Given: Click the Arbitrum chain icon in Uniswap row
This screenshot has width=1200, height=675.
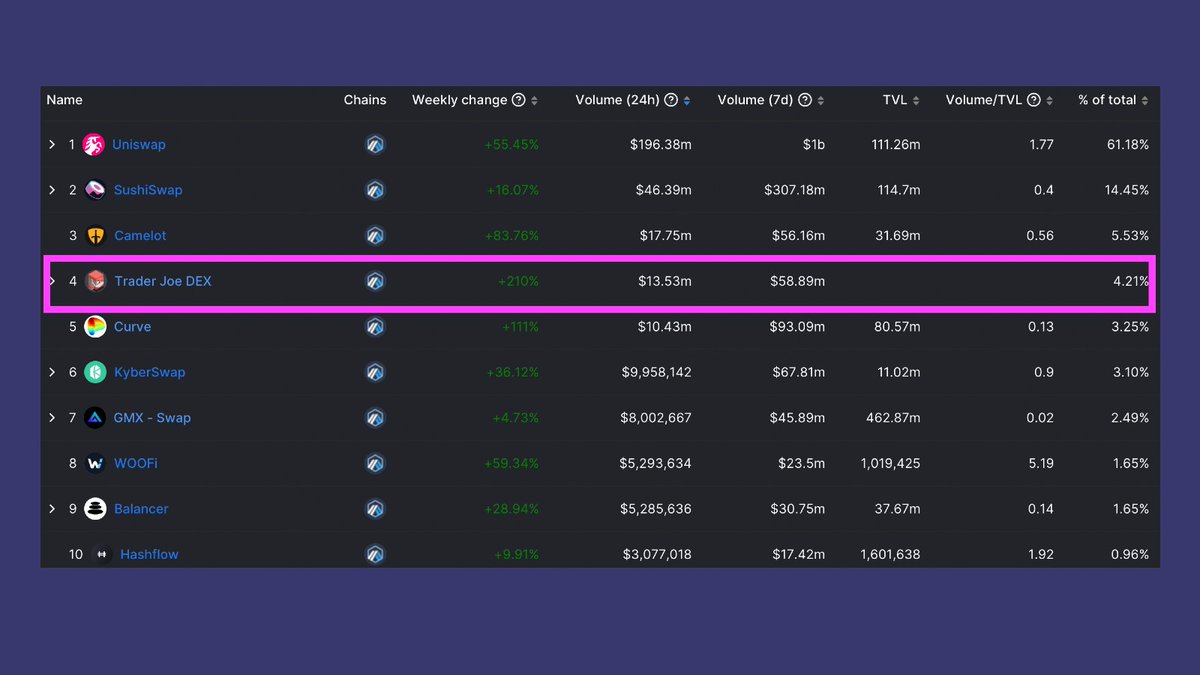Looking at the screenshot, I should (375, 145).
